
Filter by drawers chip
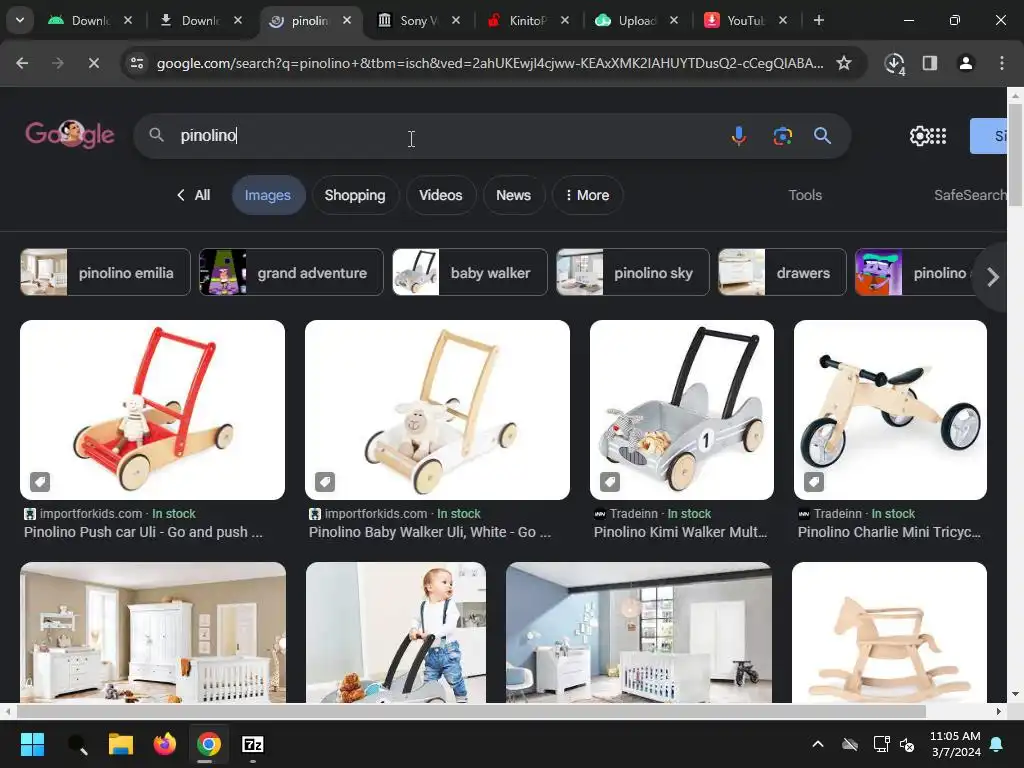pyautogui.click(x=782, y=272)
